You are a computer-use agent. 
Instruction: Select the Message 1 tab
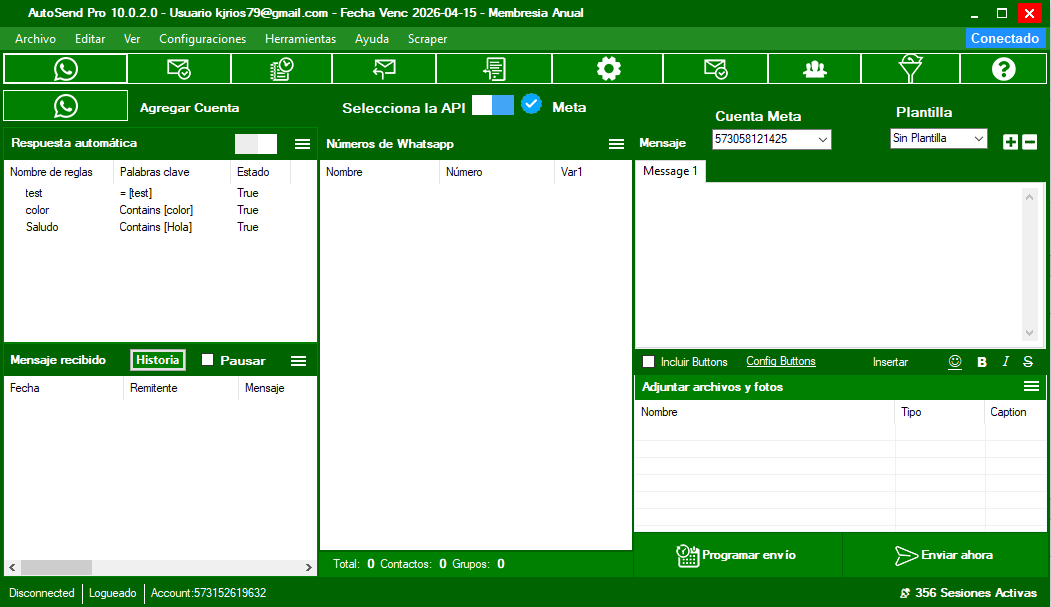[670, 172]
